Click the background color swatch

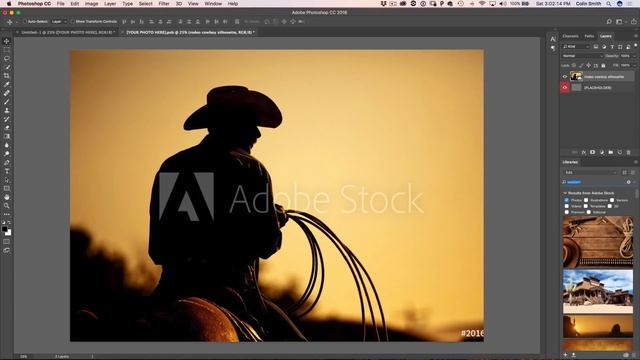(8, 232)
